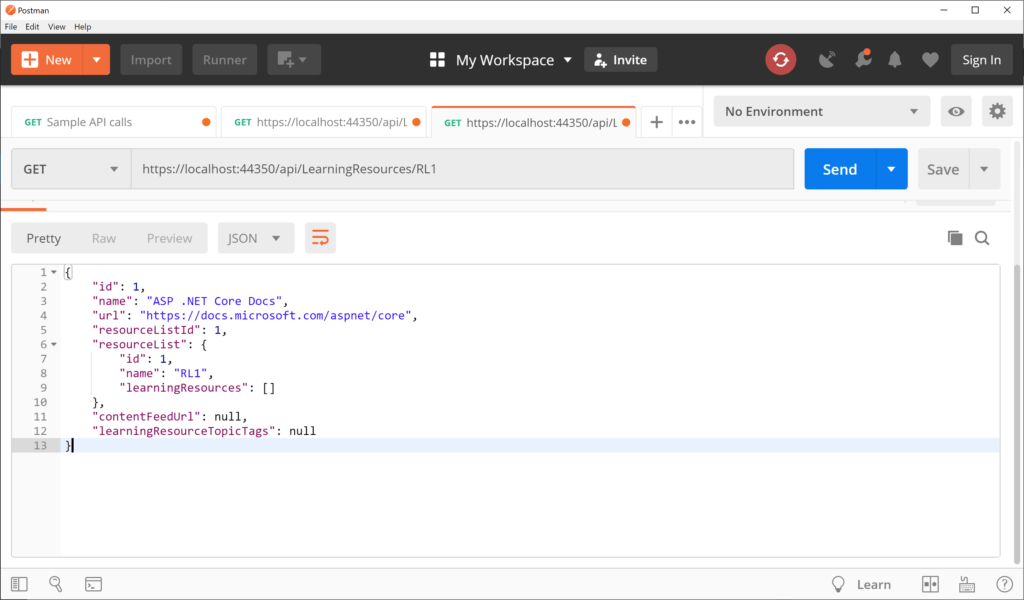
Task: Open the File menu
Action: click(x=11, y=27)
